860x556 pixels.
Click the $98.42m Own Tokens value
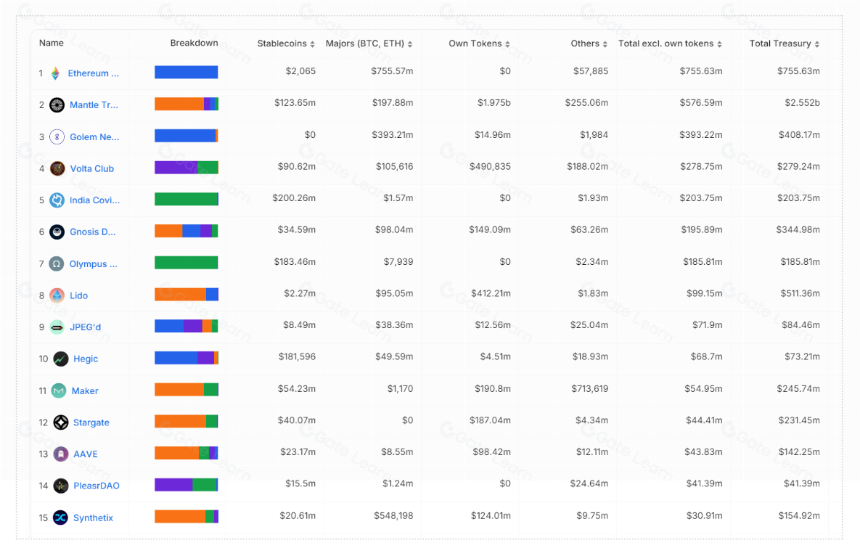pyautogui.click(x=491, y=452)
